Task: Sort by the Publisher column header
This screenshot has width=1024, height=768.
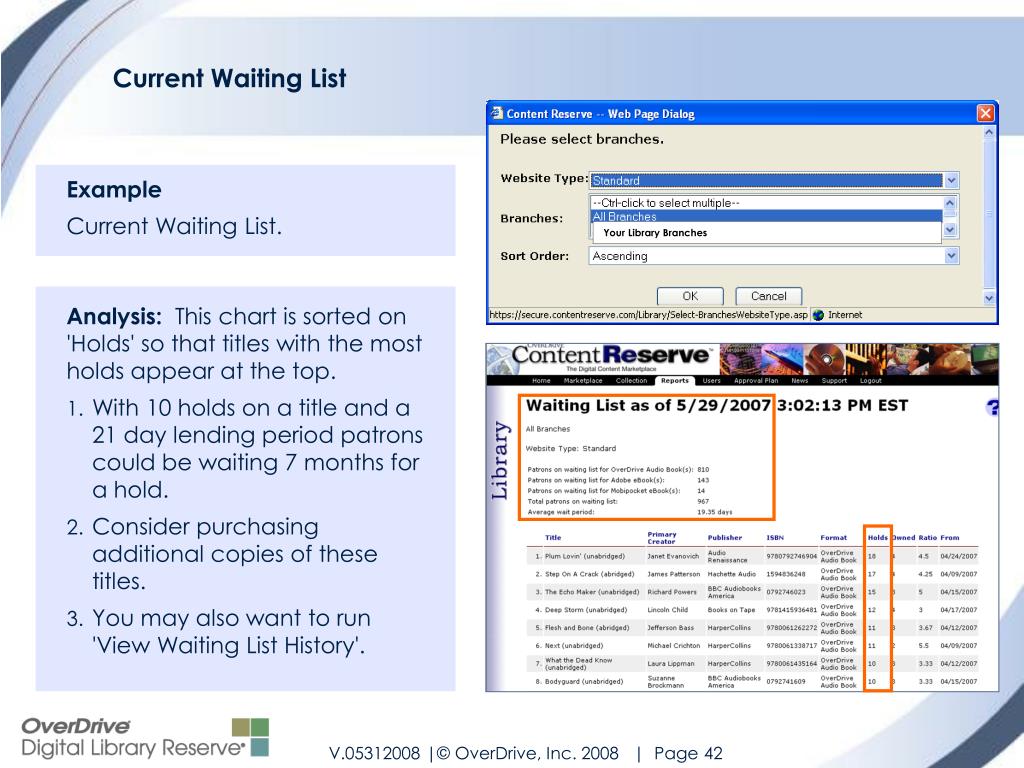Action: [x=724, y=537]
